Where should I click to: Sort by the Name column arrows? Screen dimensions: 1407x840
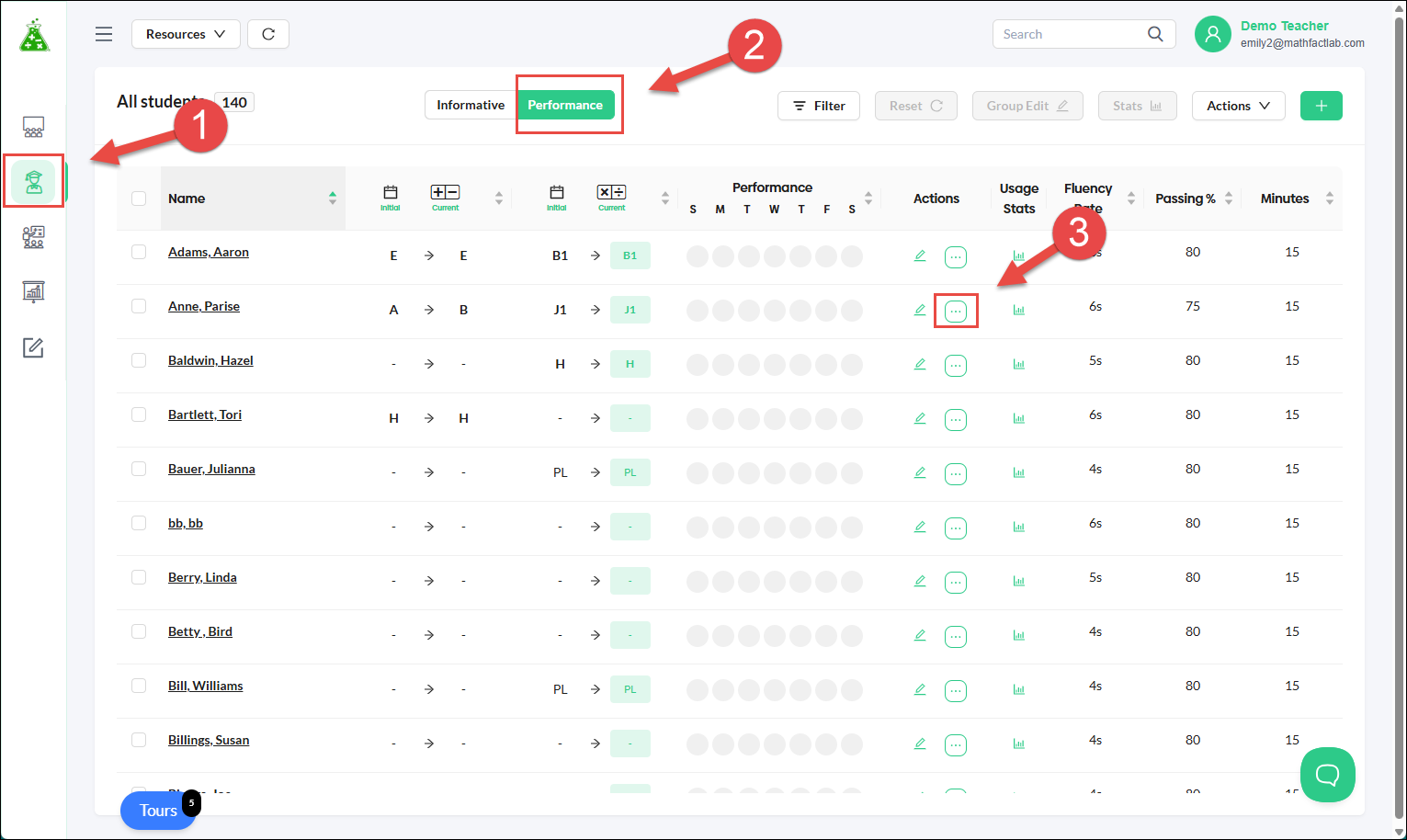point(333,199)
